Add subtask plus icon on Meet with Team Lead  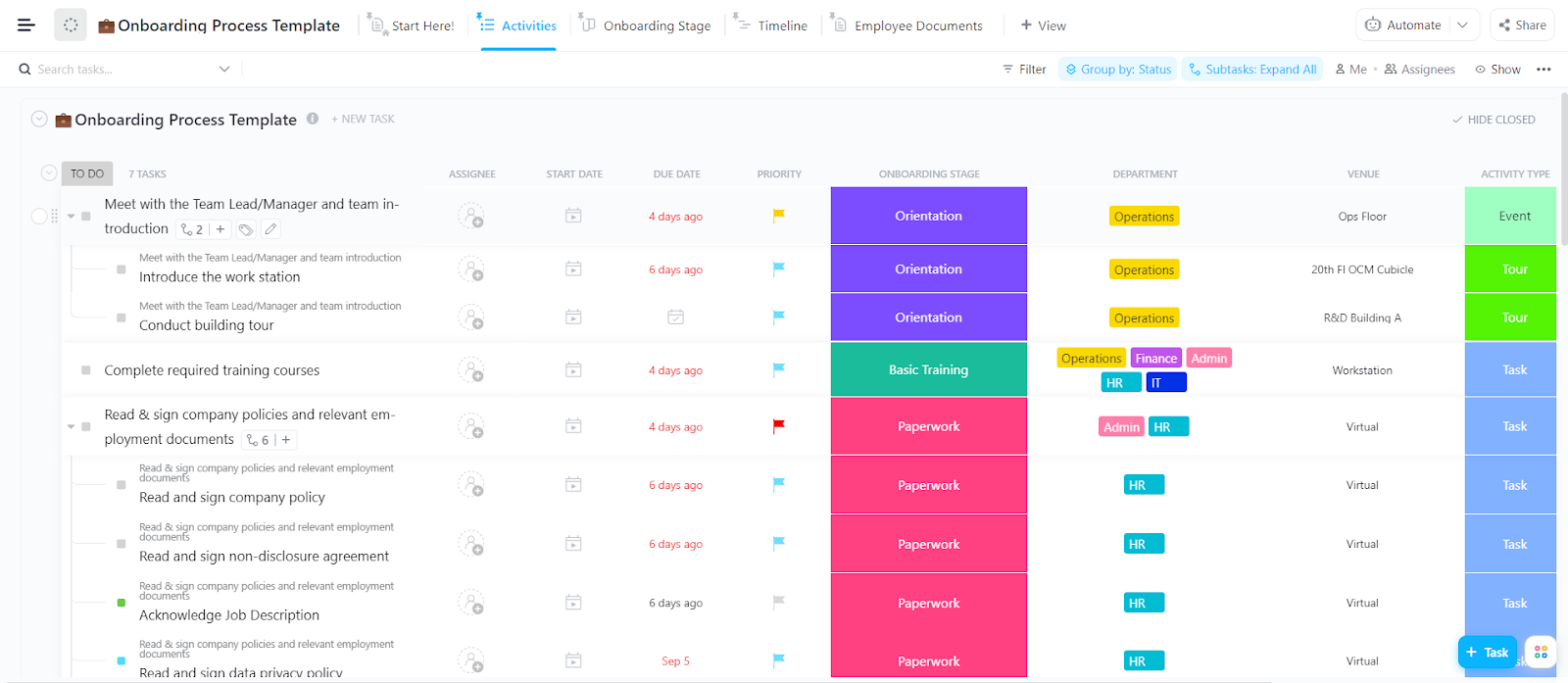pos(220,229)
